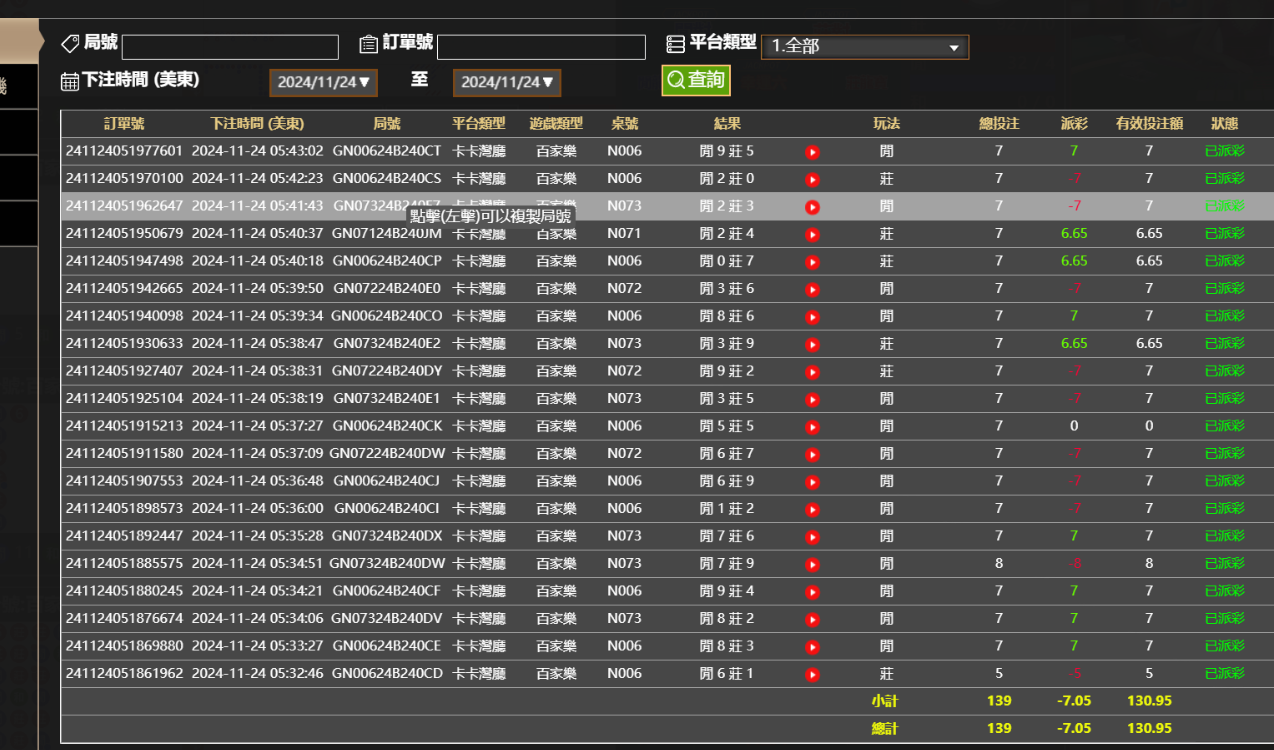Copy round number GN07324B240E2
The width and height of the screenshot is (1274, 750).
pyautogui.click(x=386, y=343)
